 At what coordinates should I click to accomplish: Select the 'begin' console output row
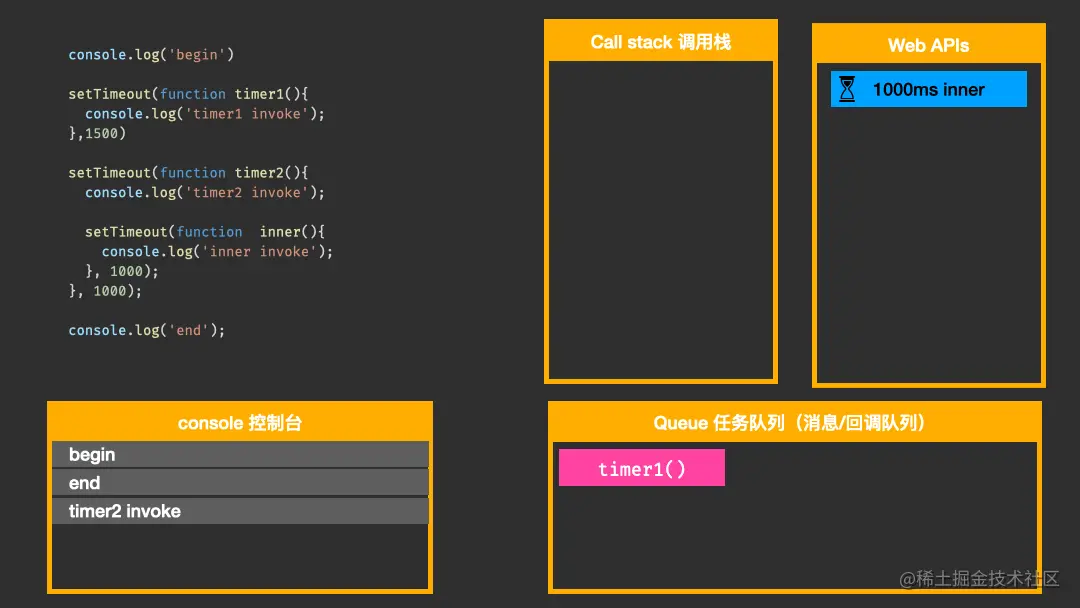point(240,454)
